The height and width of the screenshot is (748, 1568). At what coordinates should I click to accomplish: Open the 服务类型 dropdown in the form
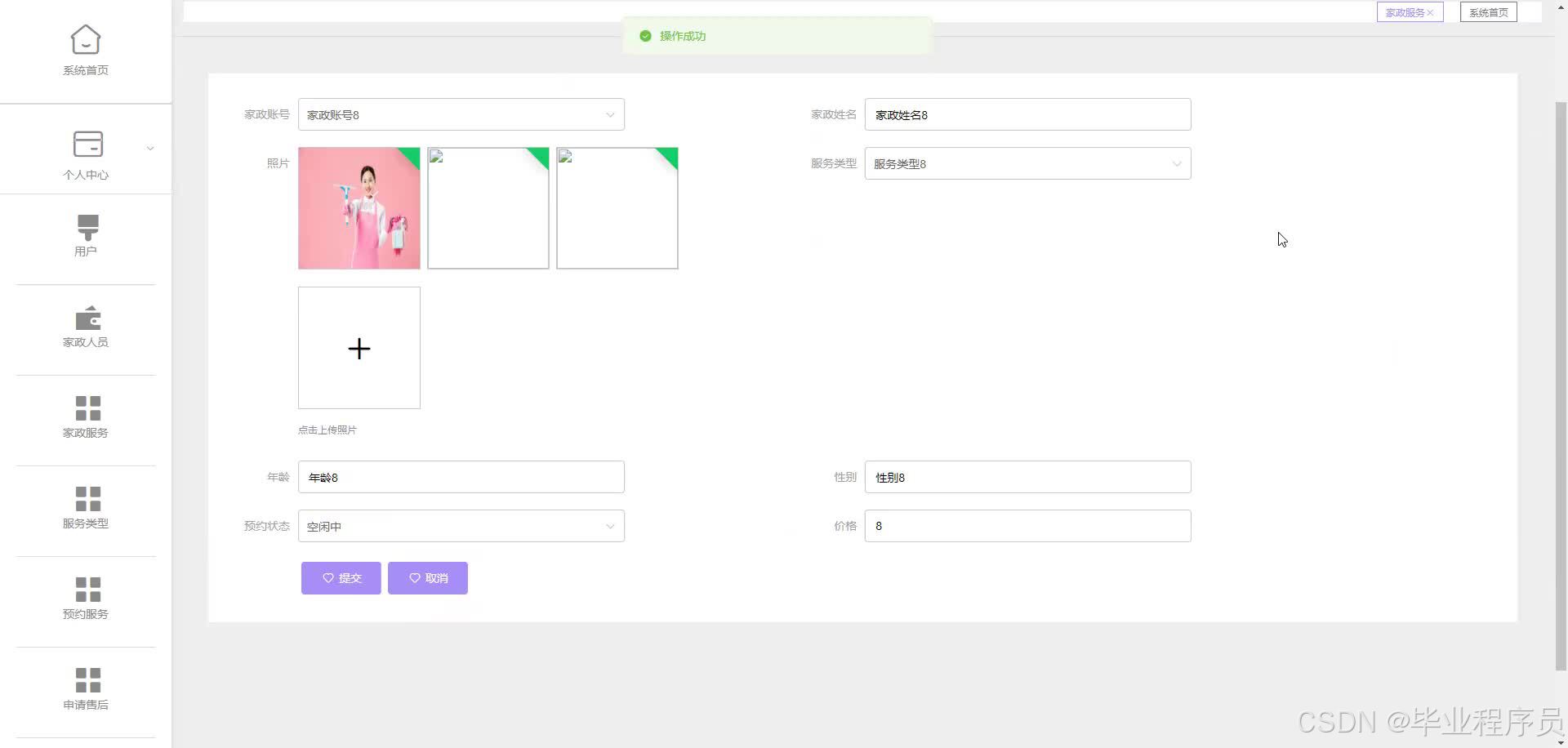(1027, 163)
